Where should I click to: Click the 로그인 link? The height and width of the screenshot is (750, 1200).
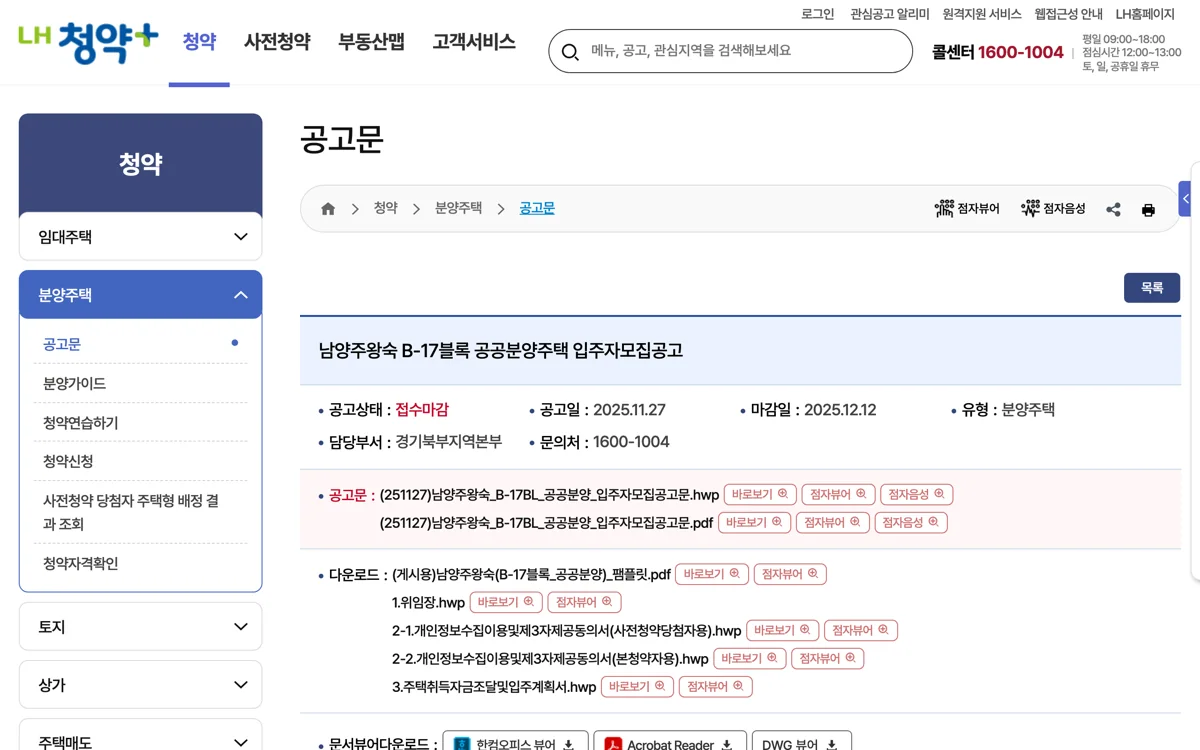point(817,14)
